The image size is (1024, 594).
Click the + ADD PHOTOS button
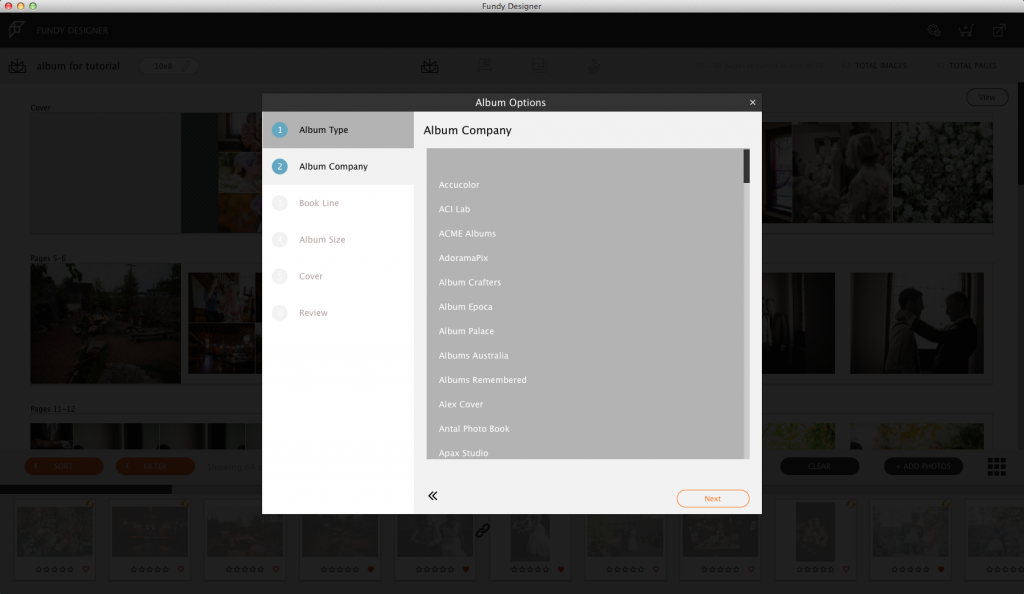click(x=923, y=466)
